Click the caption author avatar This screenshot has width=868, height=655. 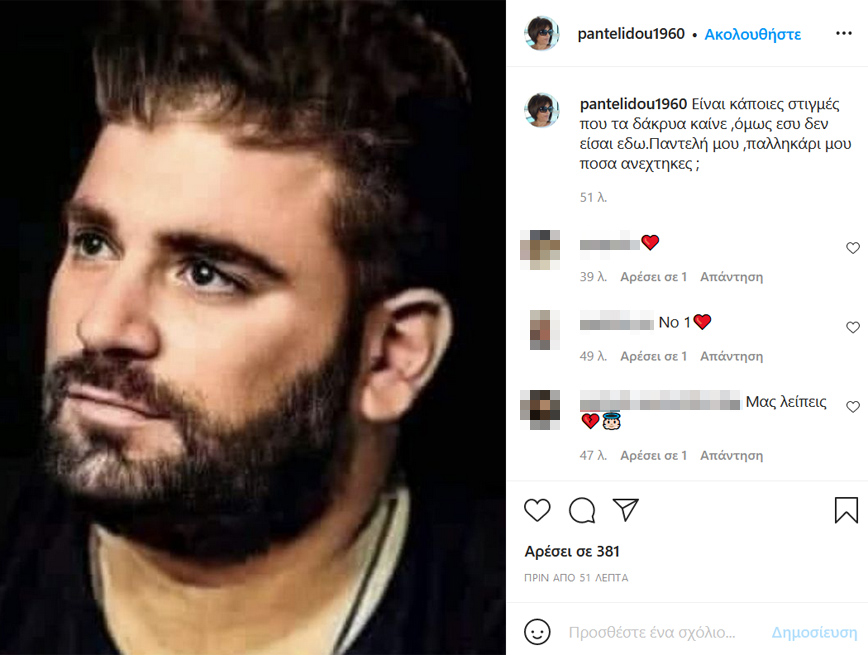[x=541, y=110]
